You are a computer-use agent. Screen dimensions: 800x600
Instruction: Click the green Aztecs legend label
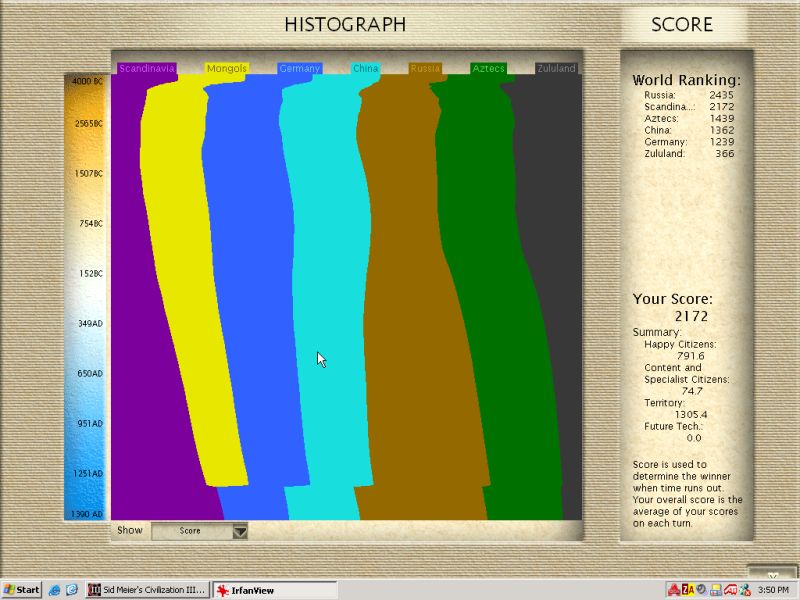488,69
